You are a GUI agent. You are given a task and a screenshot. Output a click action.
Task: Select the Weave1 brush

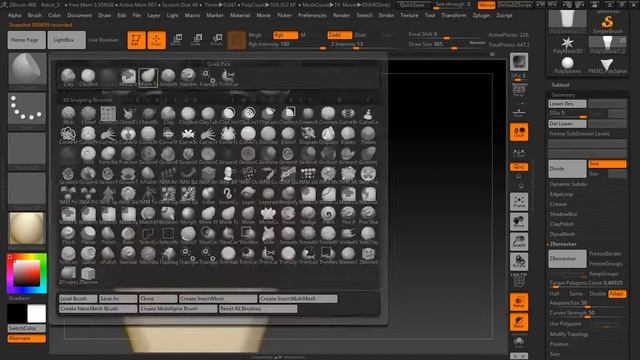point(348,255)
